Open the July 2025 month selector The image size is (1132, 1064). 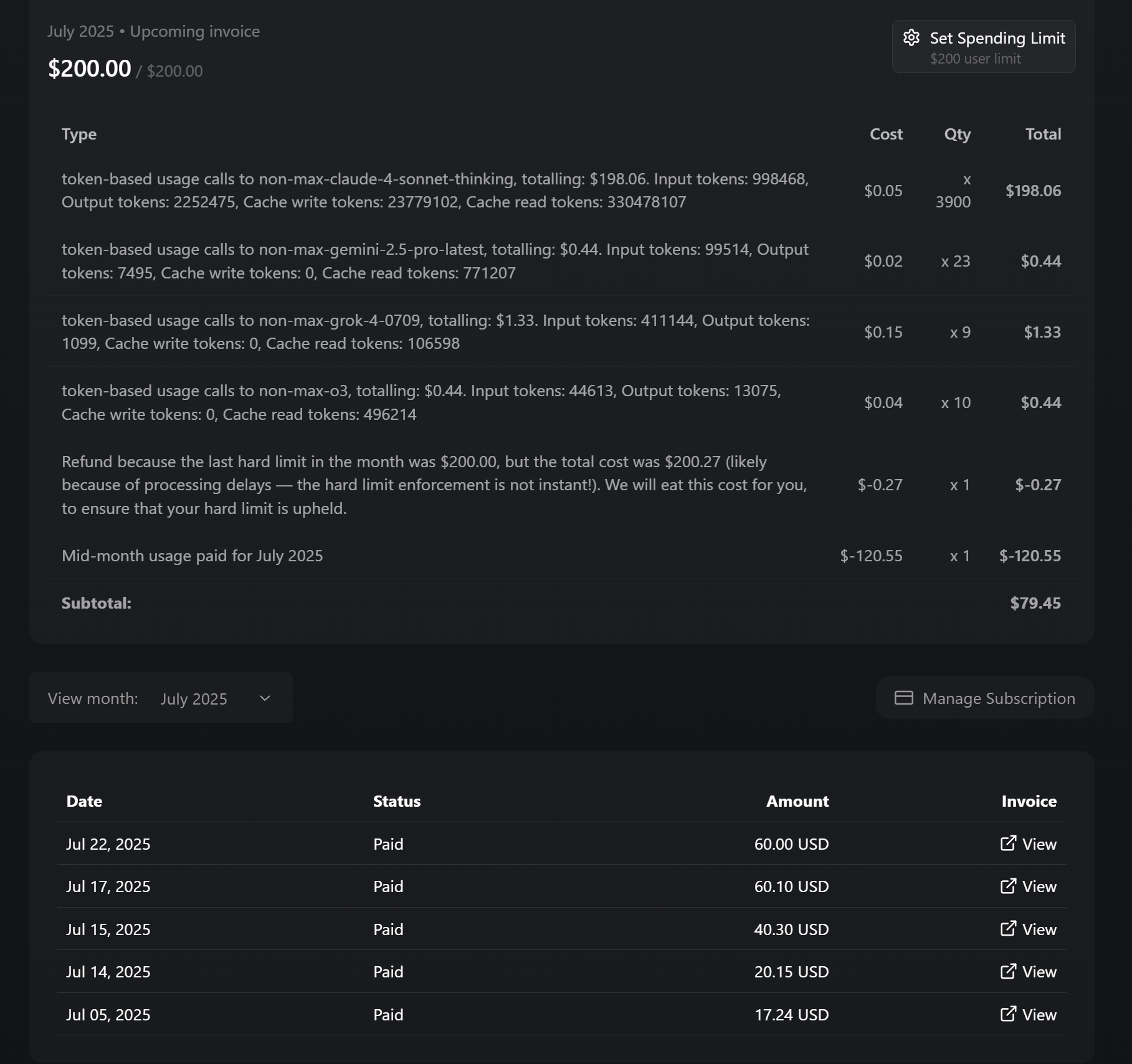(194, 699)
